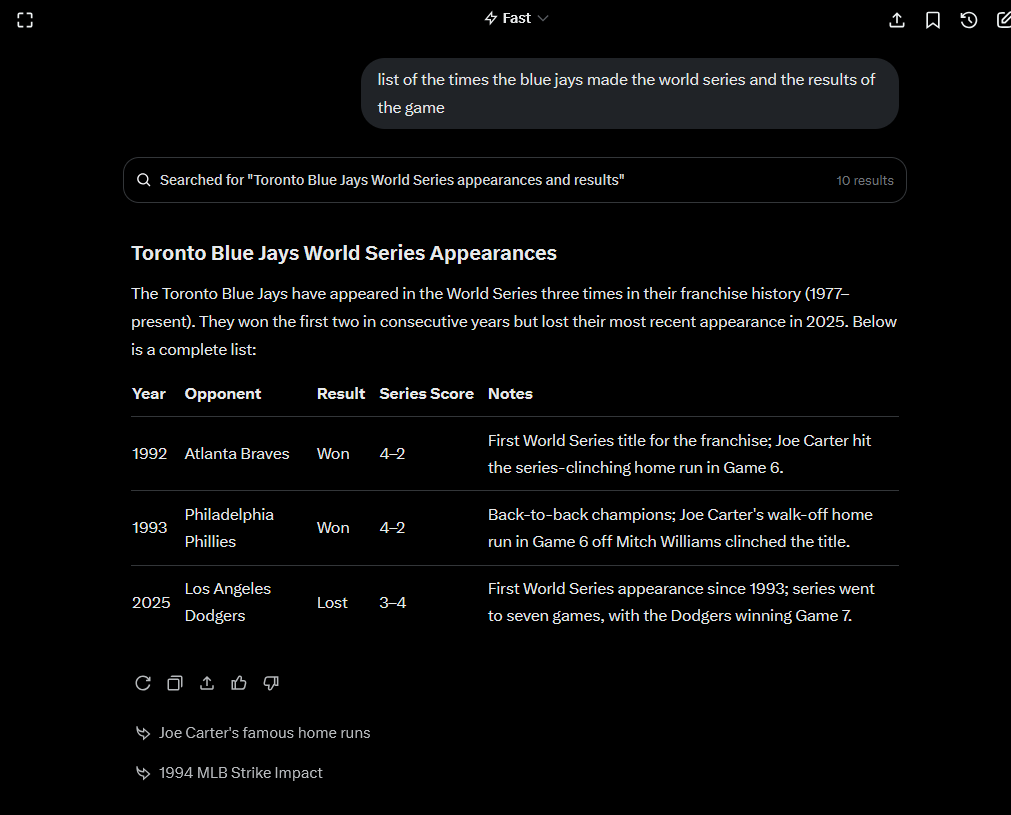The height and width of the screenshot is (815, 1011).
Task: Click the lightning bolt icon beside Fast
Action: coord(491,18)
